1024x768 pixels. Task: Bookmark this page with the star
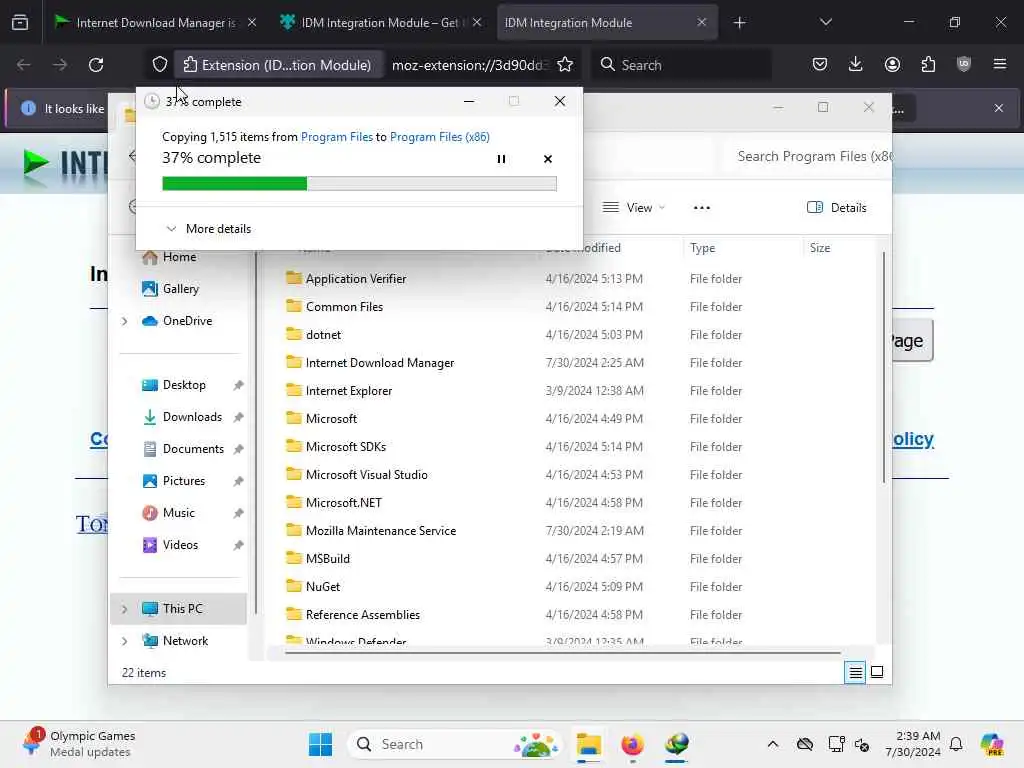pos(565,65)
